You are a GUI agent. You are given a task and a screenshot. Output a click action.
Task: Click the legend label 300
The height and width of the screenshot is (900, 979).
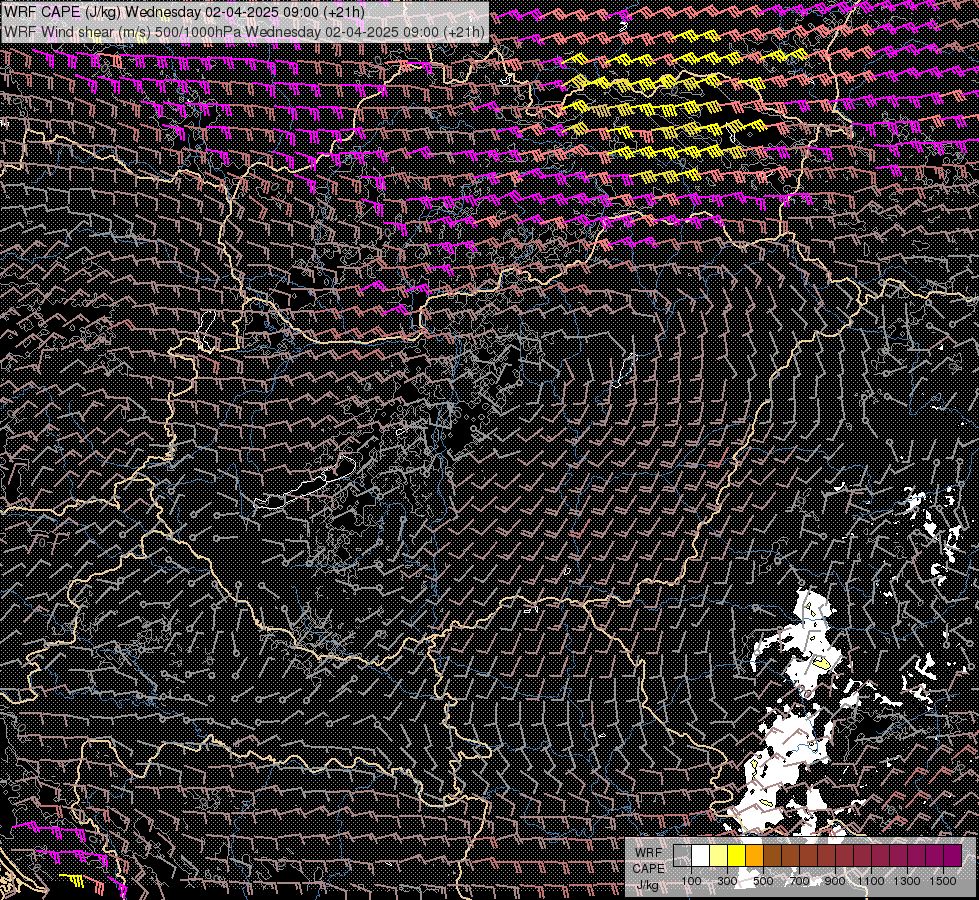pos(727,881)
